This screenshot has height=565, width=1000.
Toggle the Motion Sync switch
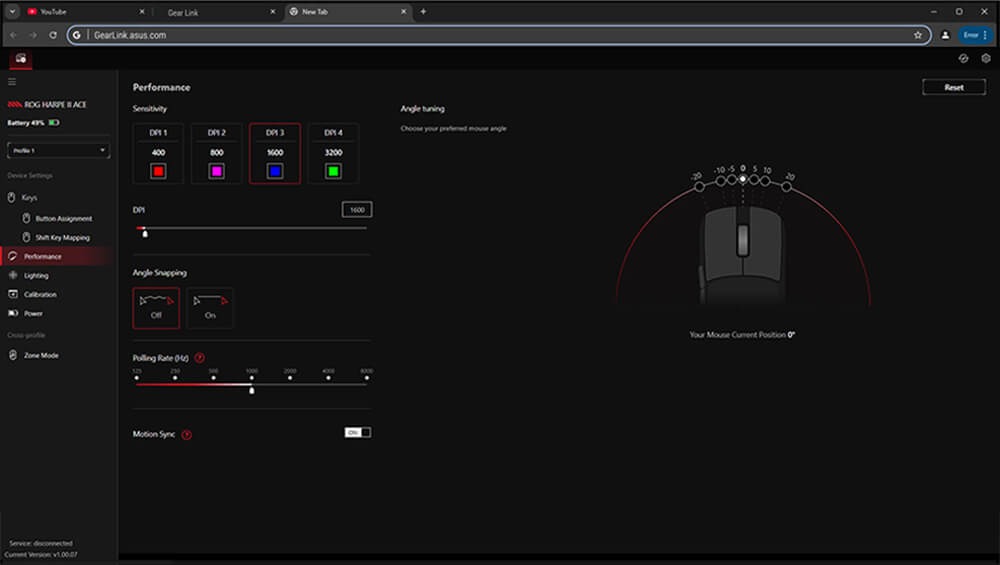click(x=357, y=432)
